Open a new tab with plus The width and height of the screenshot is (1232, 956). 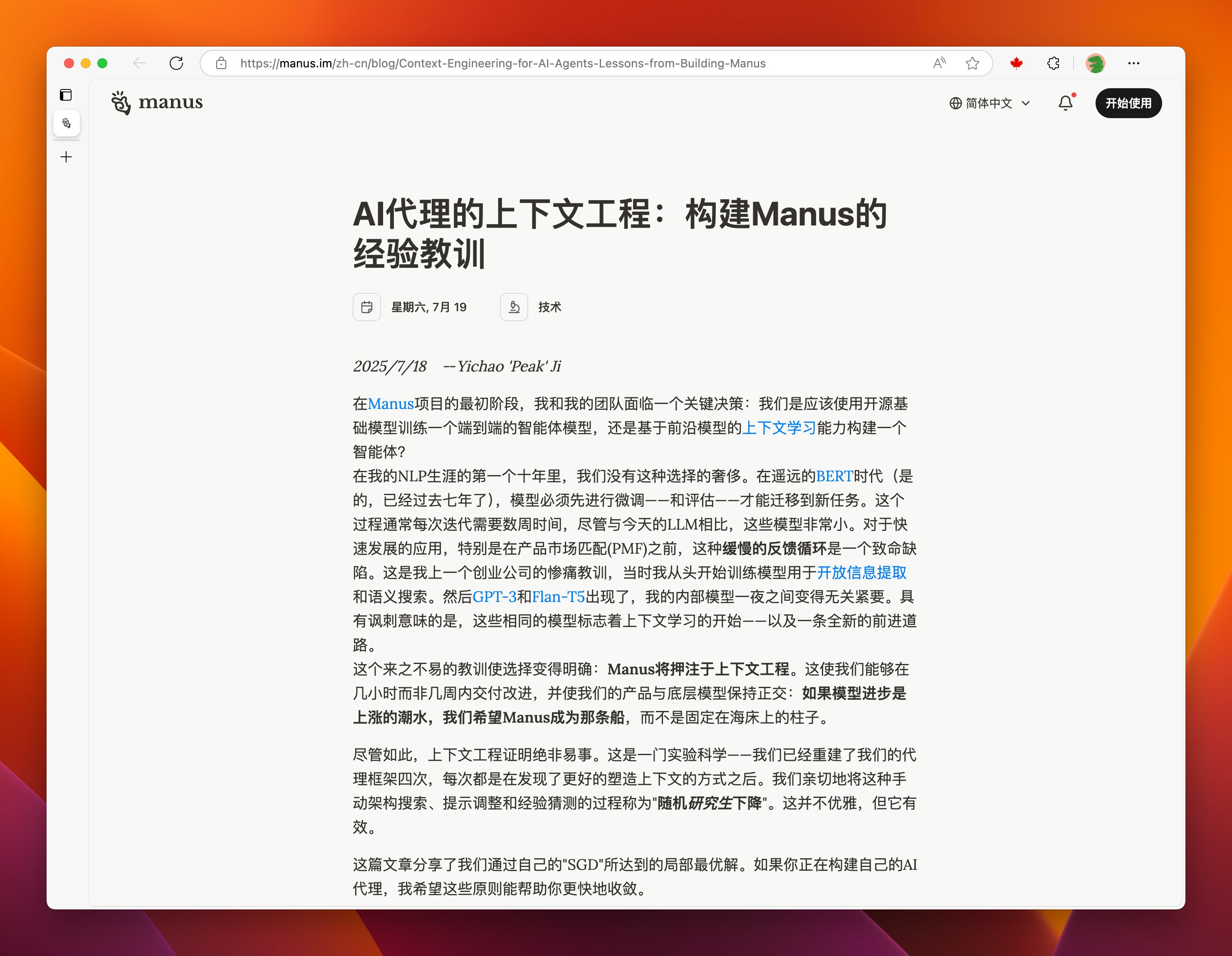pos(66,157)
